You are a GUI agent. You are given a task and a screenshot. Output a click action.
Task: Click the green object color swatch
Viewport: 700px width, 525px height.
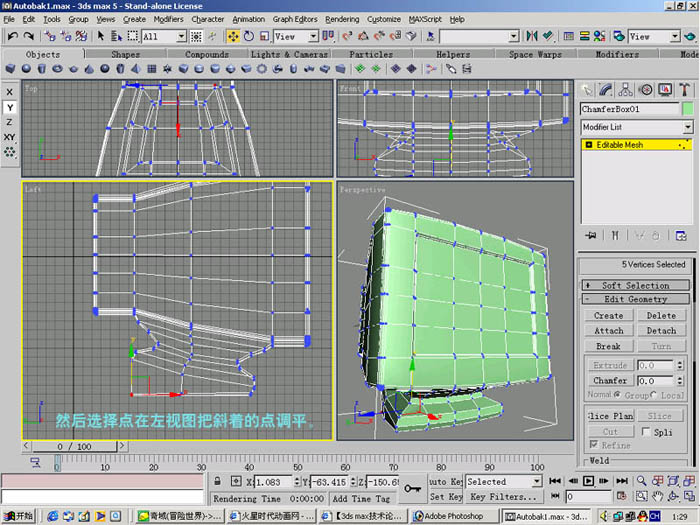tap(688, 108)
